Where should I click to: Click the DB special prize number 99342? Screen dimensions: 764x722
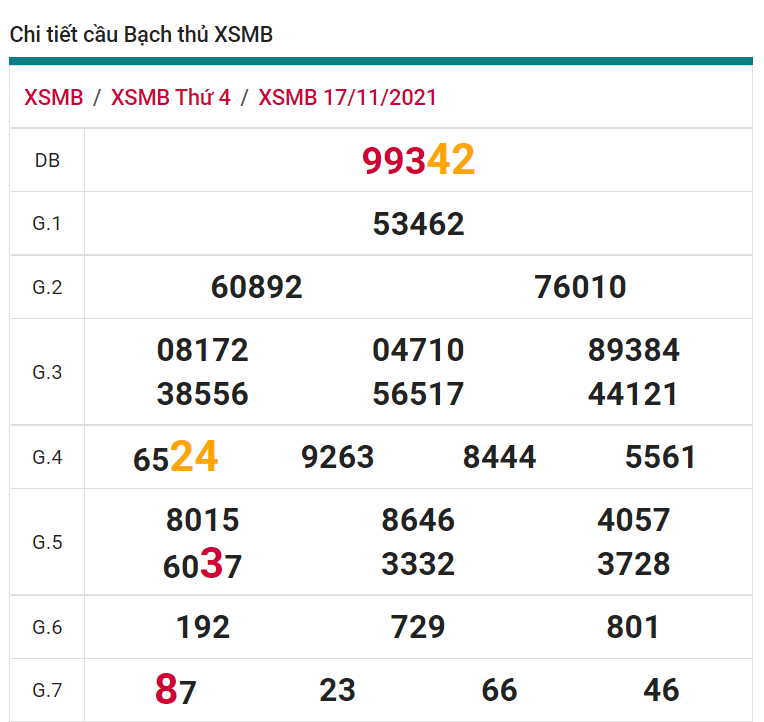[418, 160]
